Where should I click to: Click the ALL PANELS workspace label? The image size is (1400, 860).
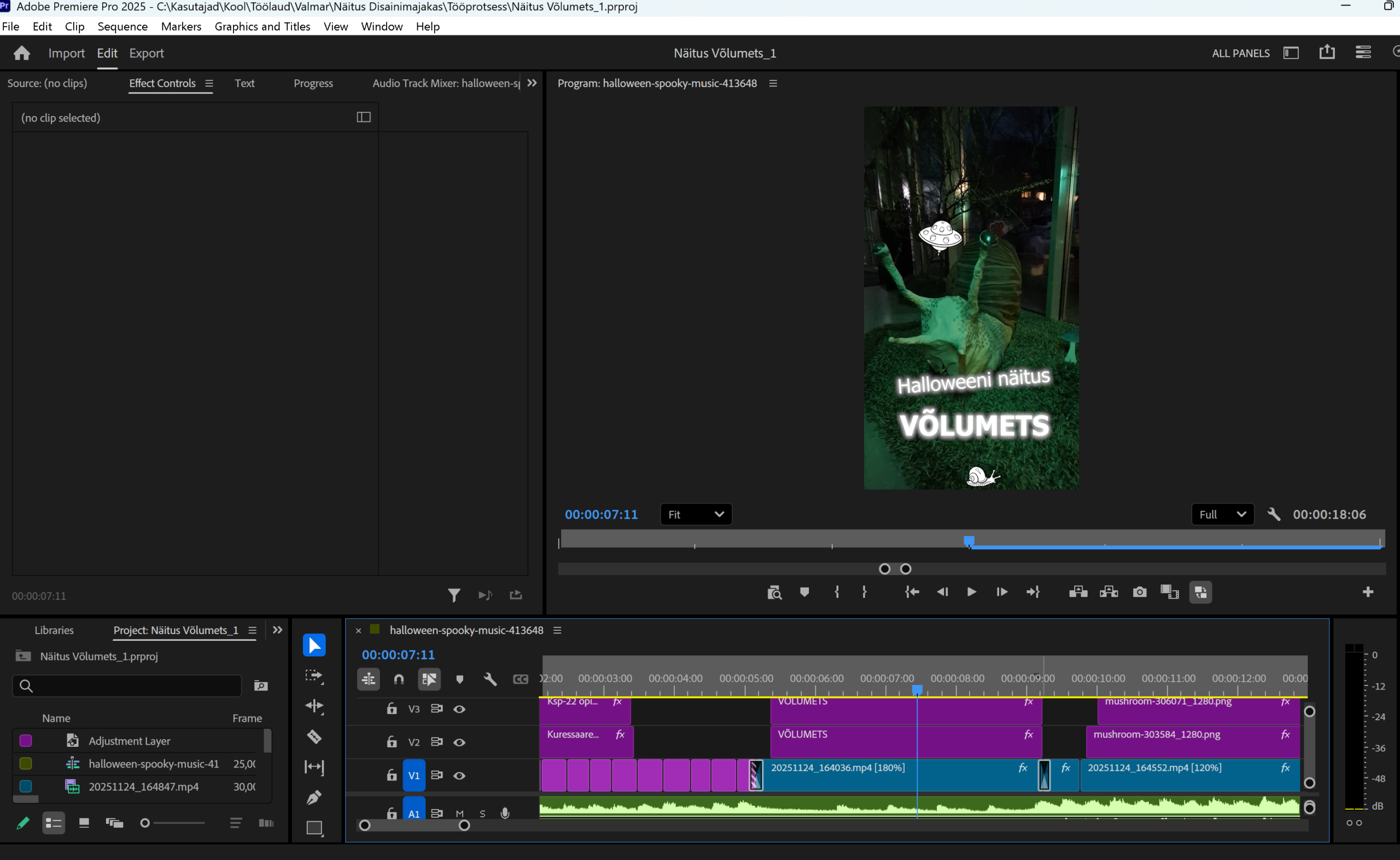(1240, 54)
